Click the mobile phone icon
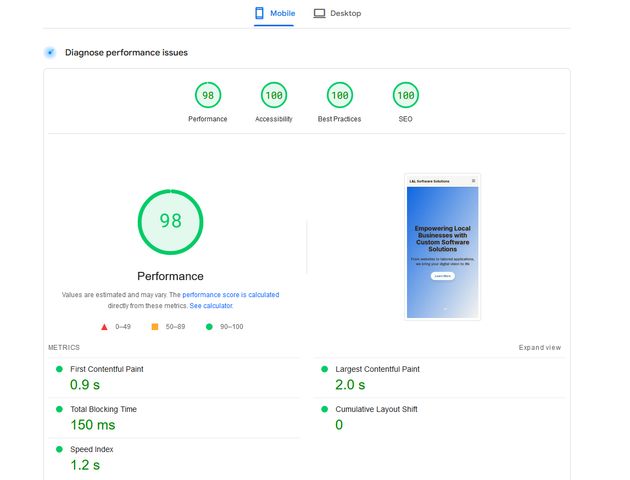Screen dimensions: 630x480 260,13
